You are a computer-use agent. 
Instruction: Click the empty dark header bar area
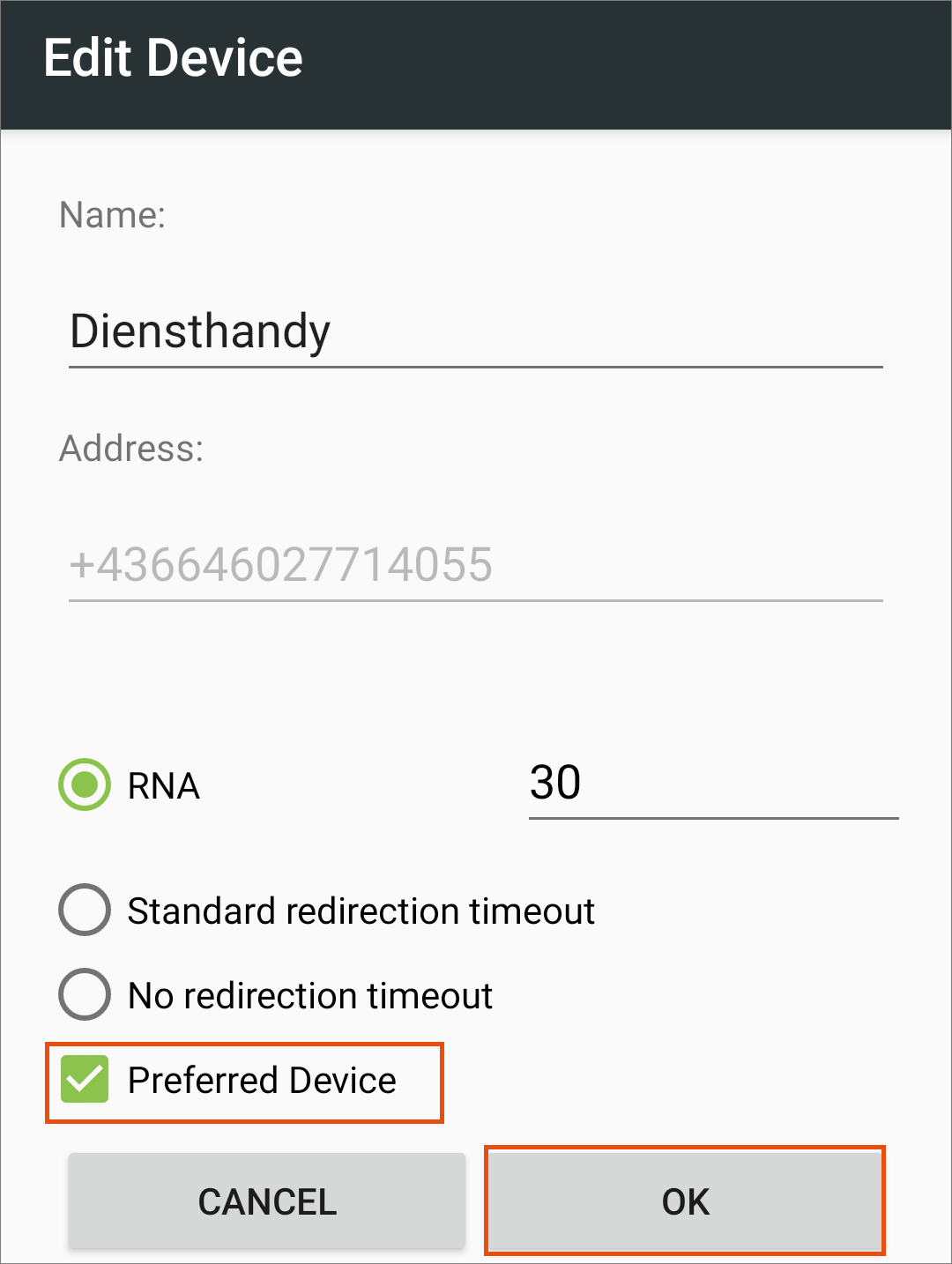point(635,63)
